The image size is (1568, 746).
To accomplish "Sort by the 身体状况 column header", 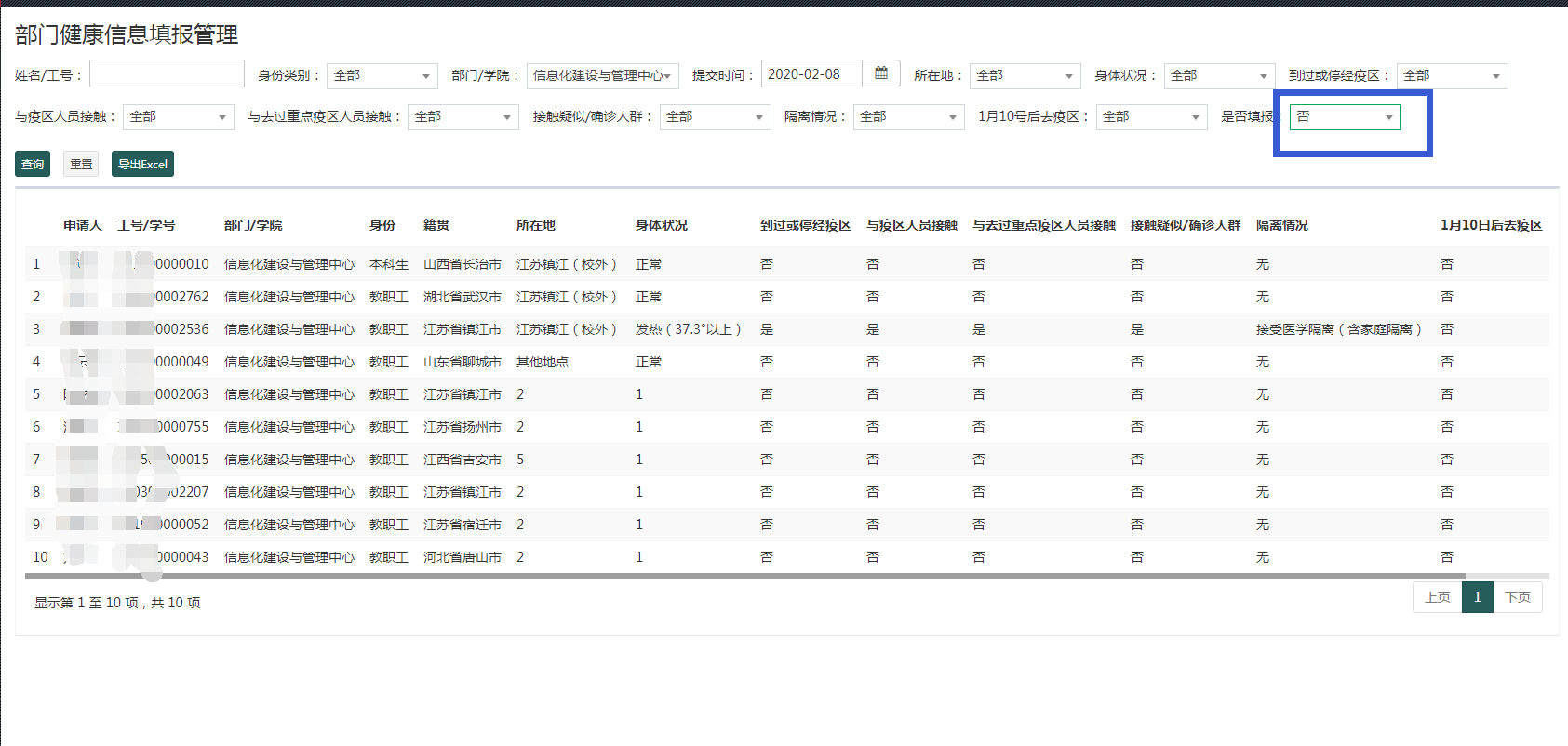I will [x=661, y=225].
